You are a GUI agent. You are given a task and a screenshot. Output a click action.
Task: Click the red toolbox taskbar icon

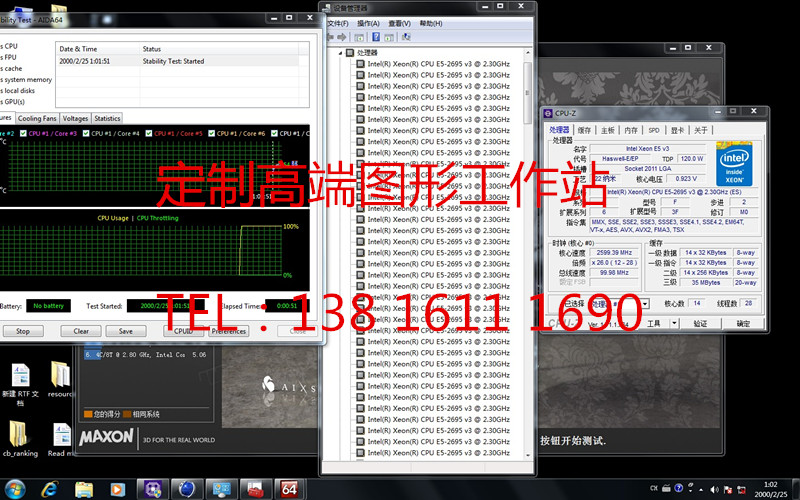click(x=255, y=489)
